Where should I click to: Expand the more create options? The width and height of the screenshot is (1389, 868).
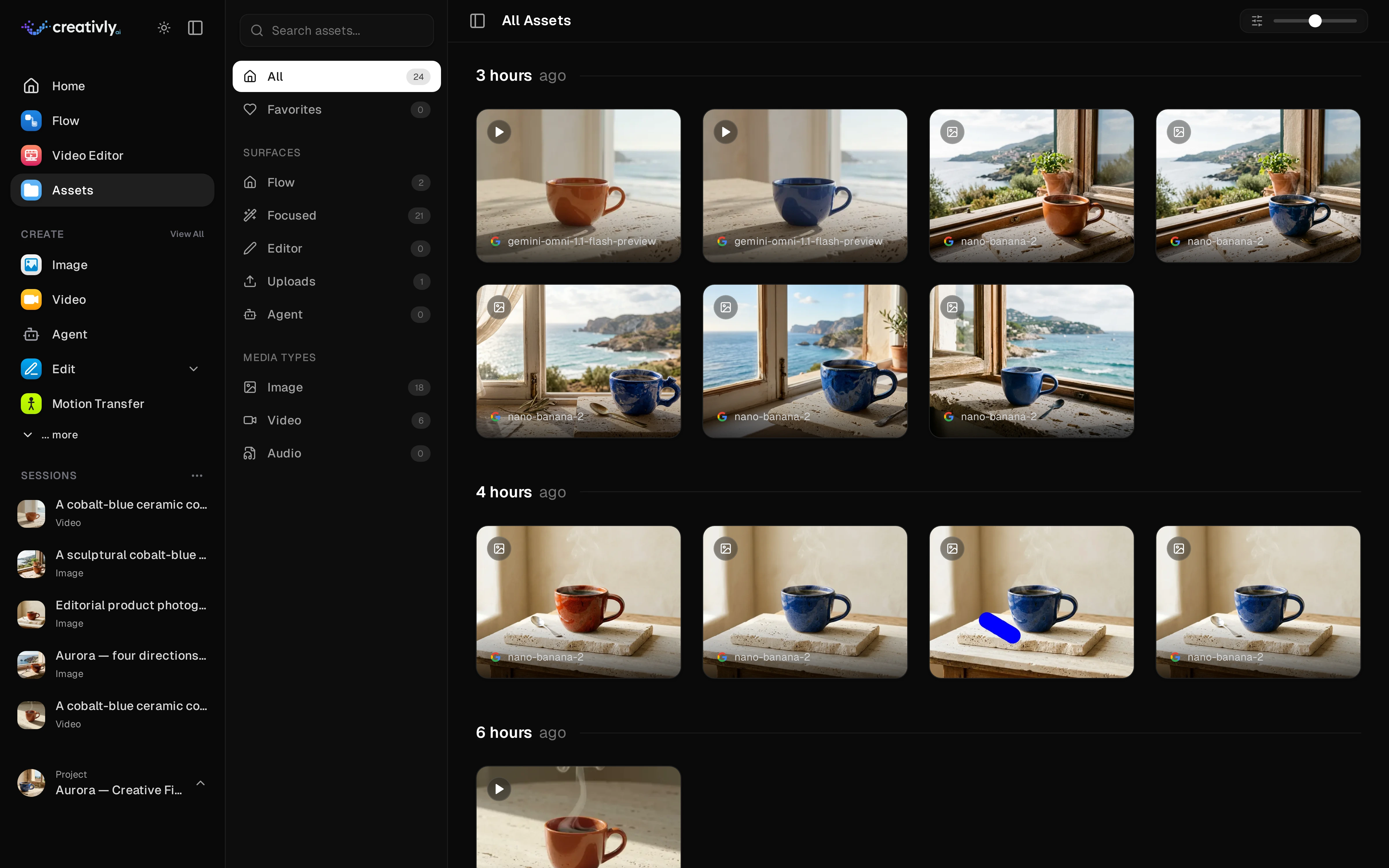point(51,435)
